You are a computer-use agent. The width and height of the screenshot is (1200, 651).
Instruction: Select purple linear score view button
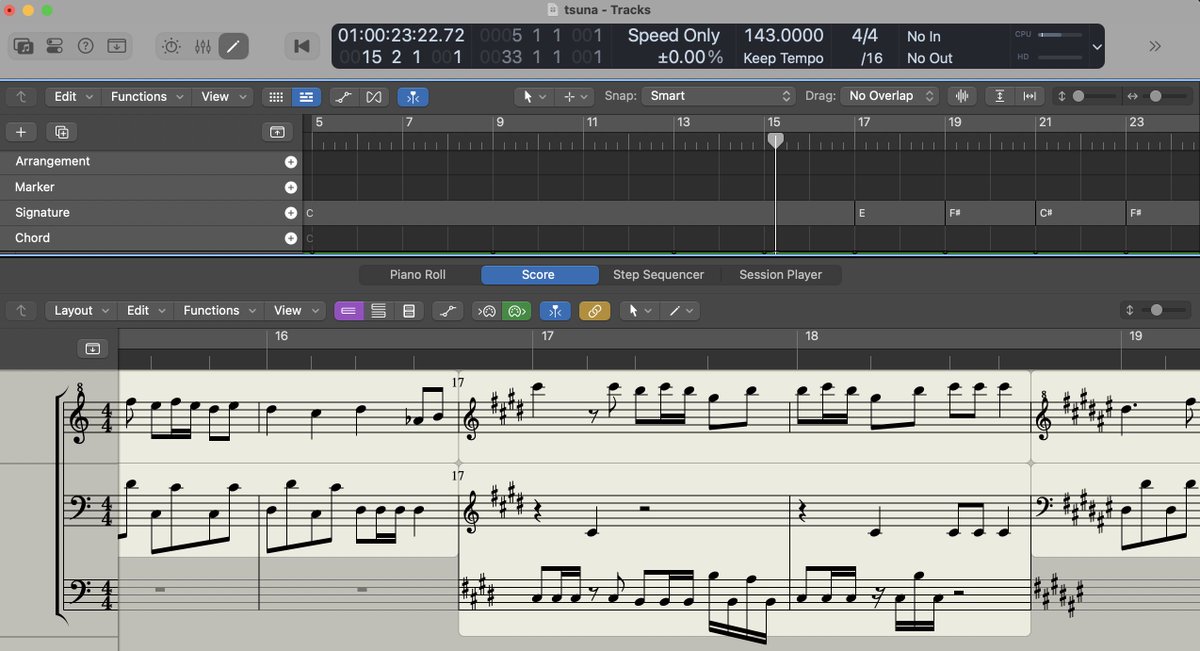[349, 311]
